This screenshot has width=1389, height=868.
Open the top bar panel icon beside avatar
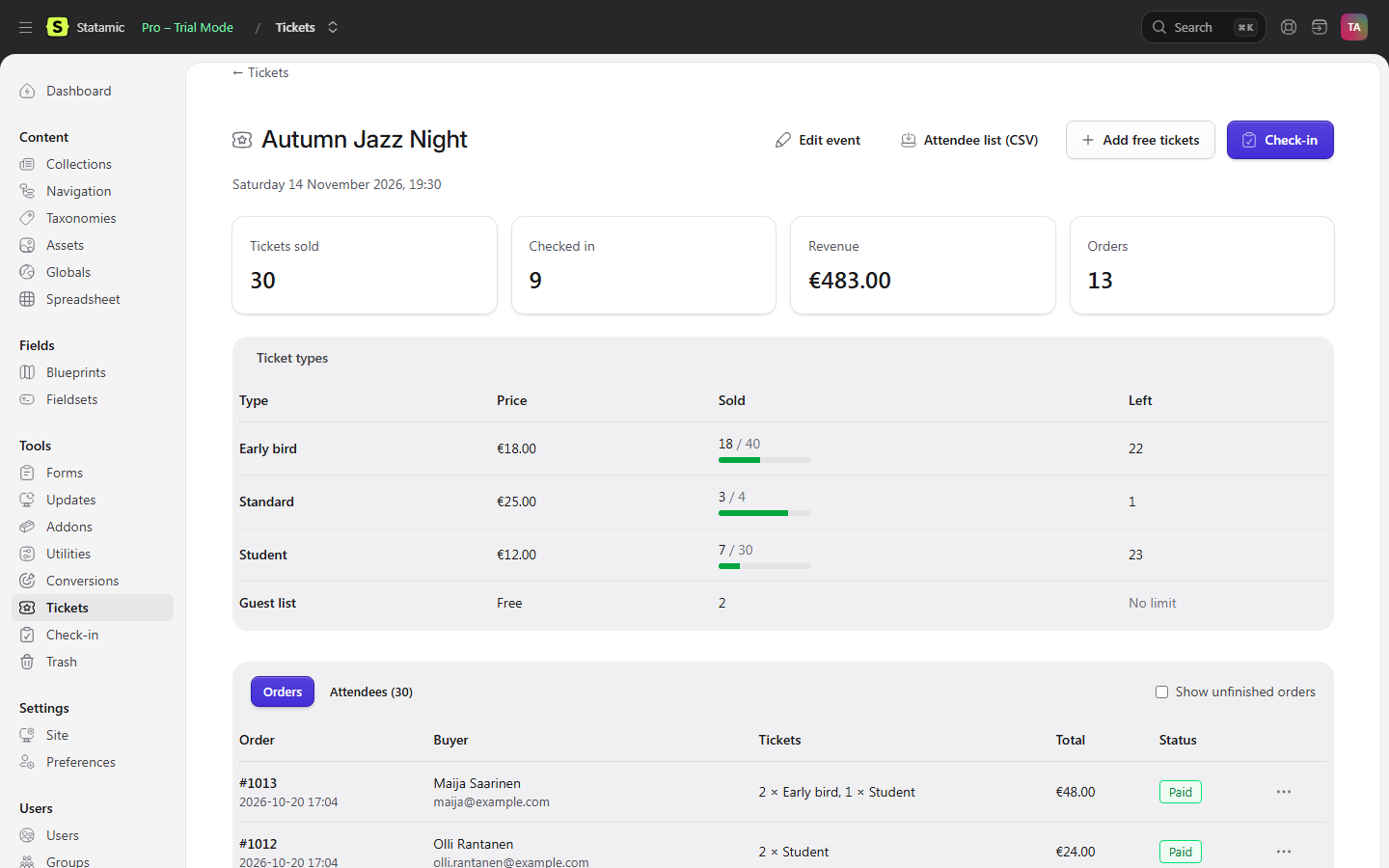[x=1320, y=27]
